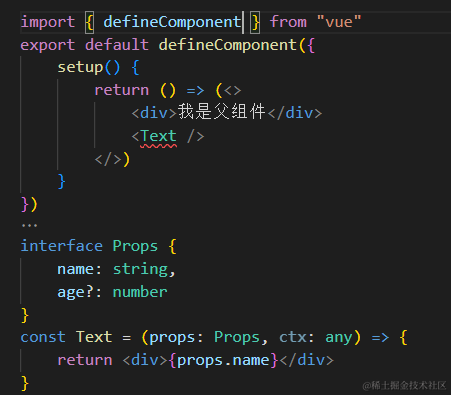Click the 'Text' constant name after const
Screen dimensions: 451x395
point(94,337)
